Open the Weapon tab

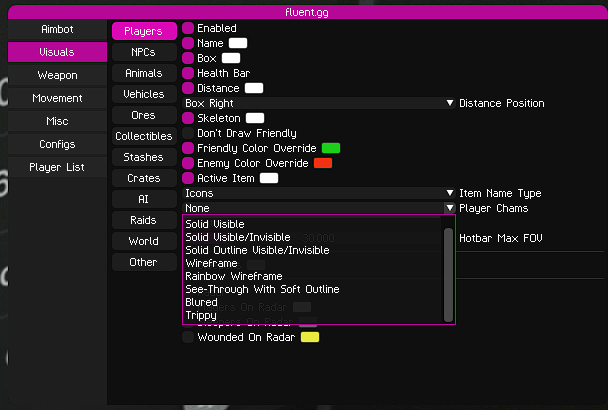[57, 75]
